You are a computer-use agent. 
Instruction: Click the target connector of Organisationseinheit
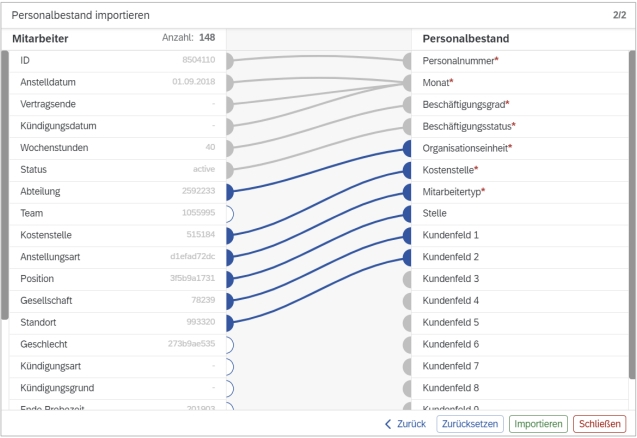tap(408, 148)
